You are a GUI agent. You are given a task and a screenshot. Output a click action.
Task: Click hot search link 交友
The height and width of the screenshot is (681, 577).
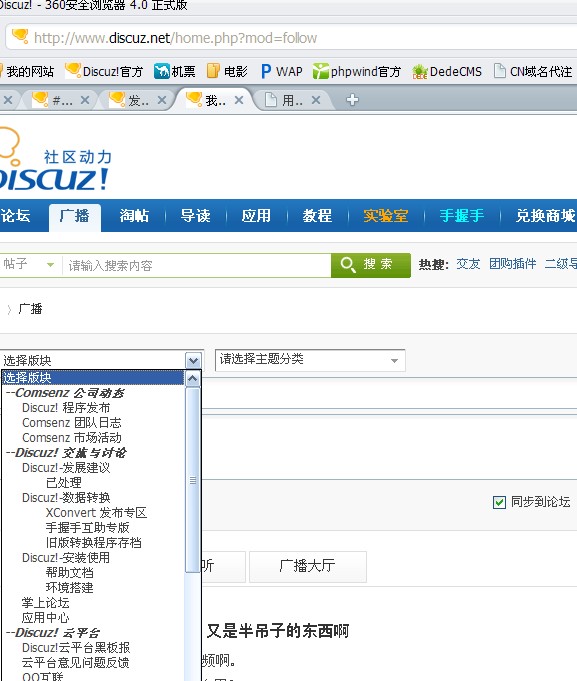click(468, 264)
